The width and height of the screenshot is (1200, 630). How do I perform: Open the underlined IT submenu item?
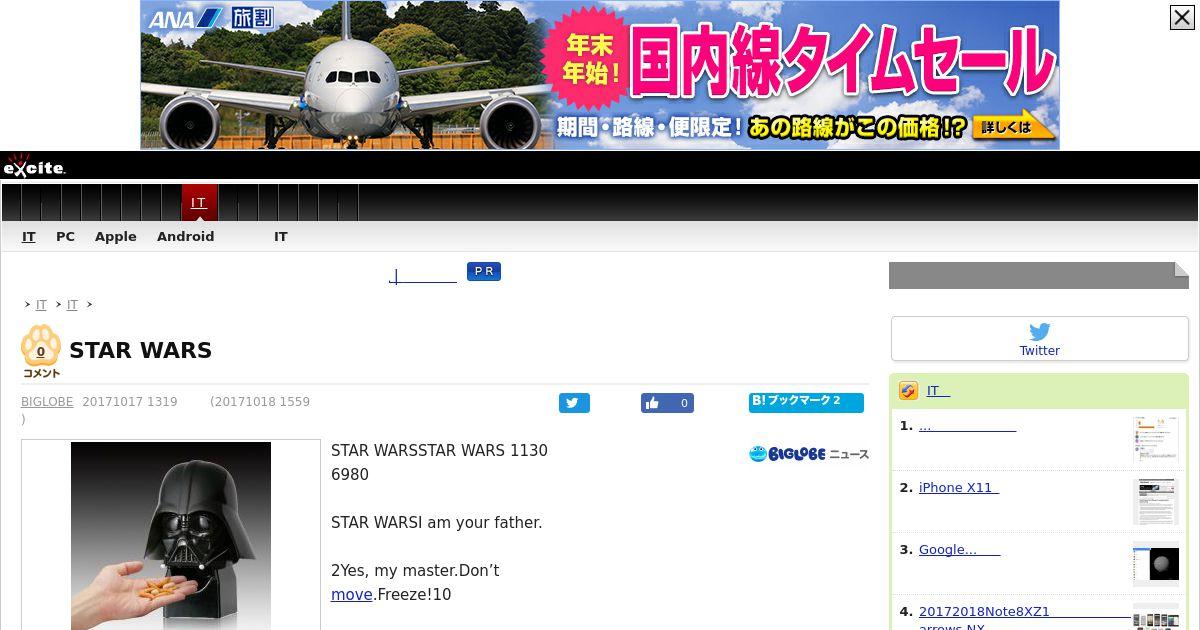[29, 237]
